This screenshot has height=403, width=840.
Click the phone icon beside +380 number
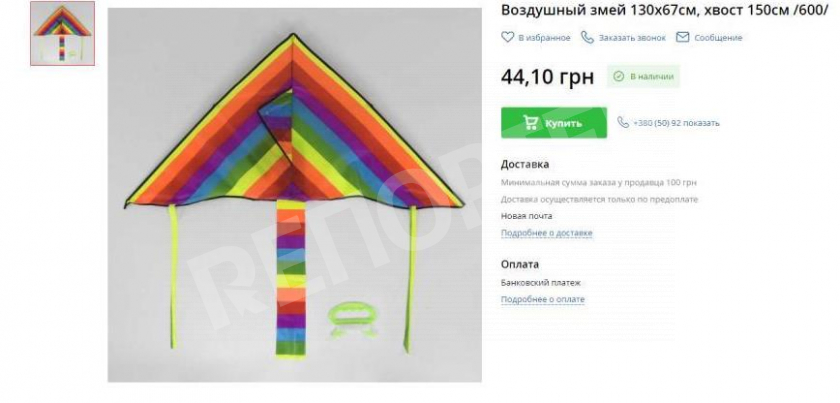(623, 123)
